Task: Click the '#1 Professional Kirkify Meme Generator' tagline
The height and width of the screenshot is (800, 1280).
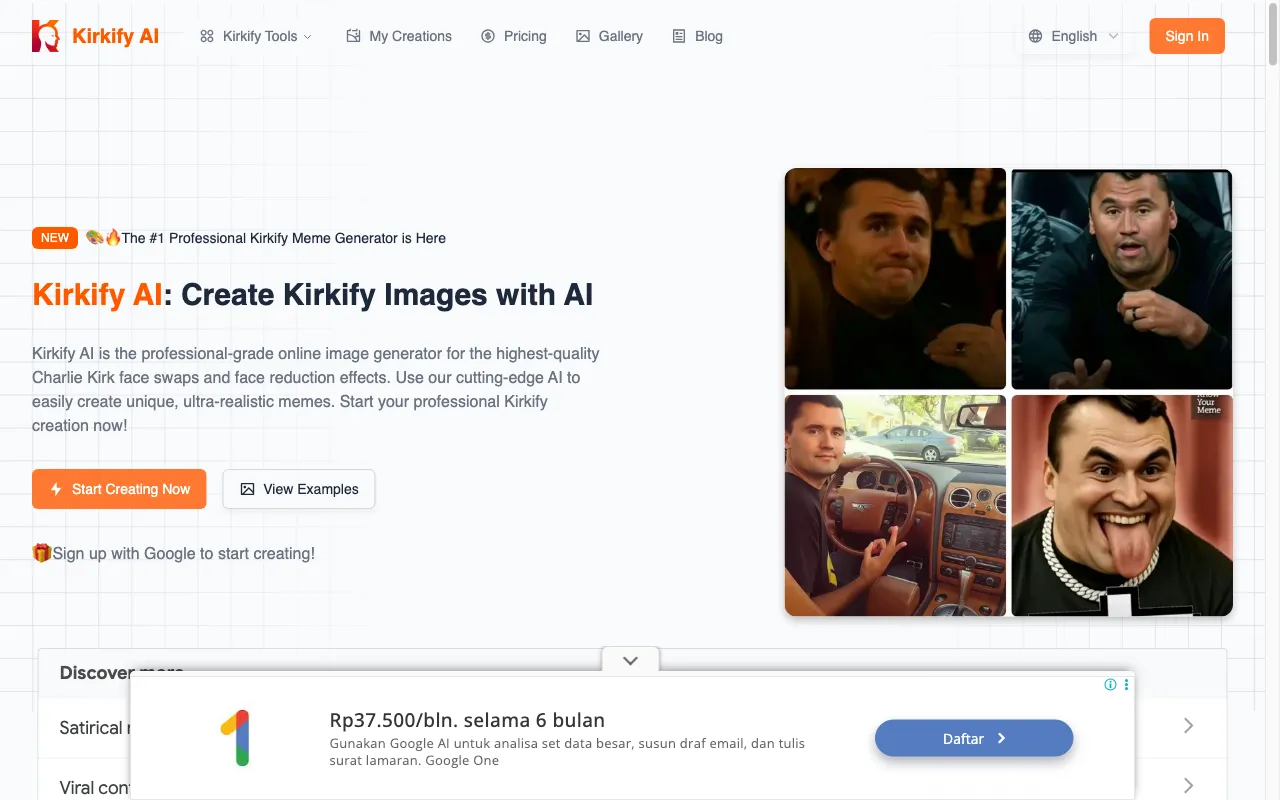Action: pyautogui.click(x=283, y=238)
